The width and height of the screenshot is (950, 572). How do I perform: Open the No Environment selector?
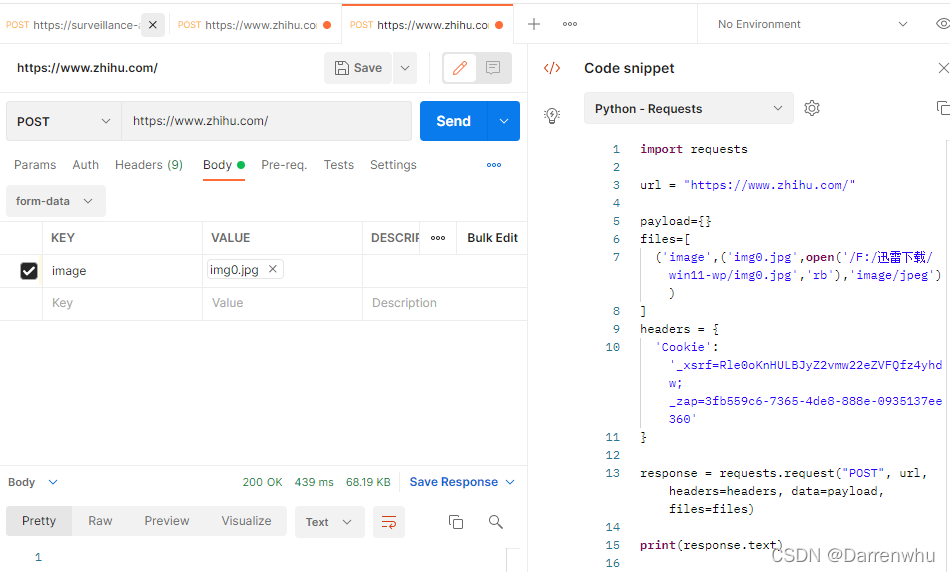pyautogui.click(x=812, y=24)
